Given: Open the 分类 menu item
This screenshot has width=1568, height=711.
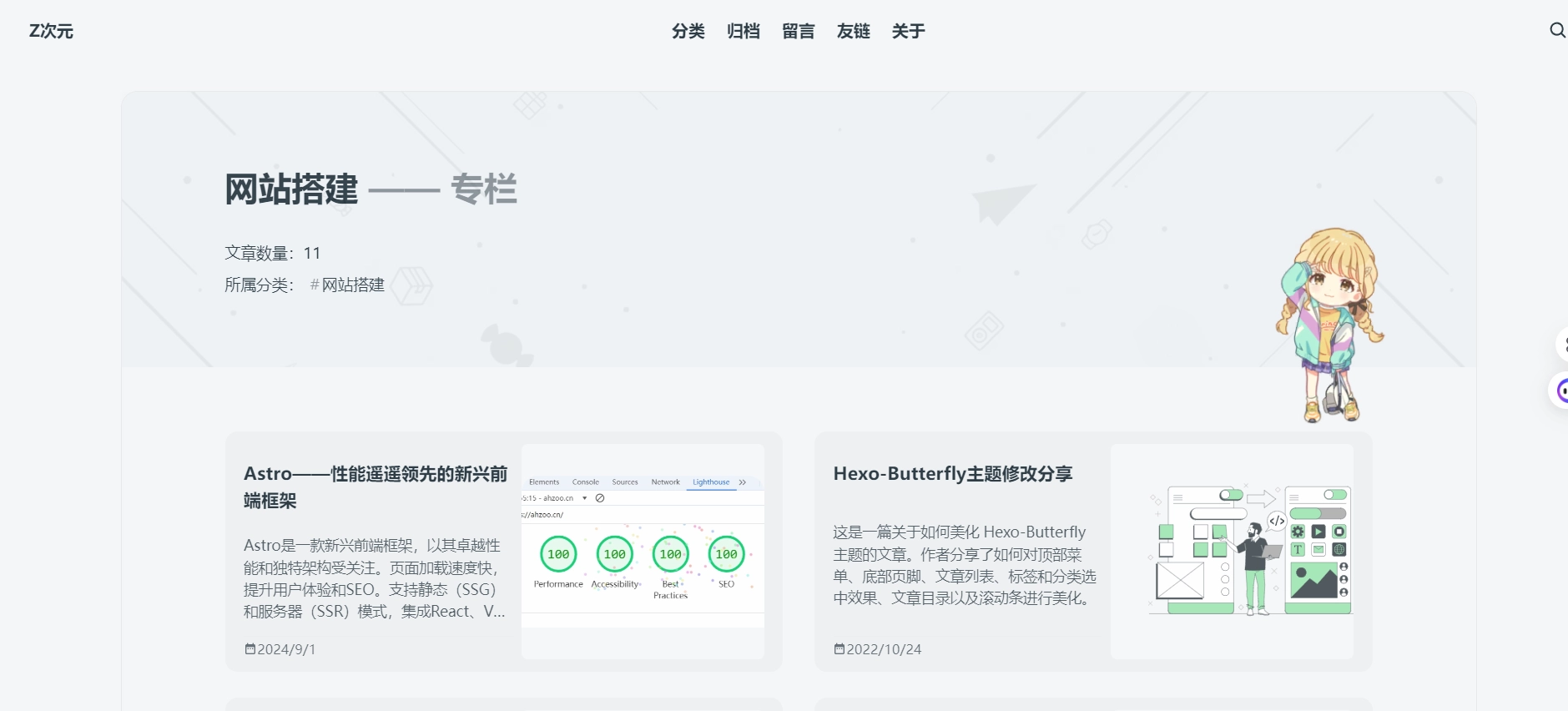Looking at the screenshot, I should coord(688,32).
